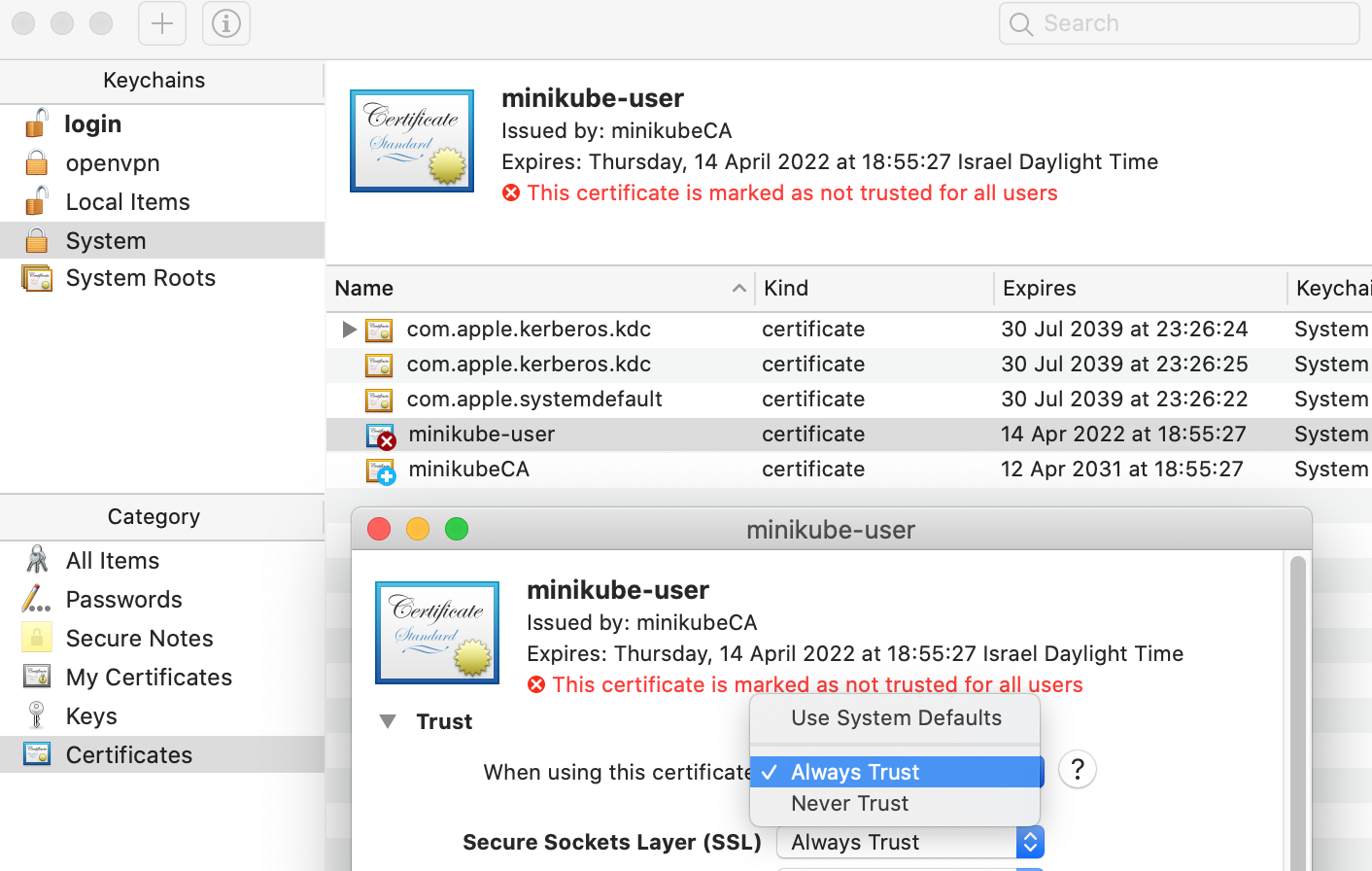The image size is (1372, 871).
Task: Select the com.apple.systemdefault row name
Action: point(534,400)
